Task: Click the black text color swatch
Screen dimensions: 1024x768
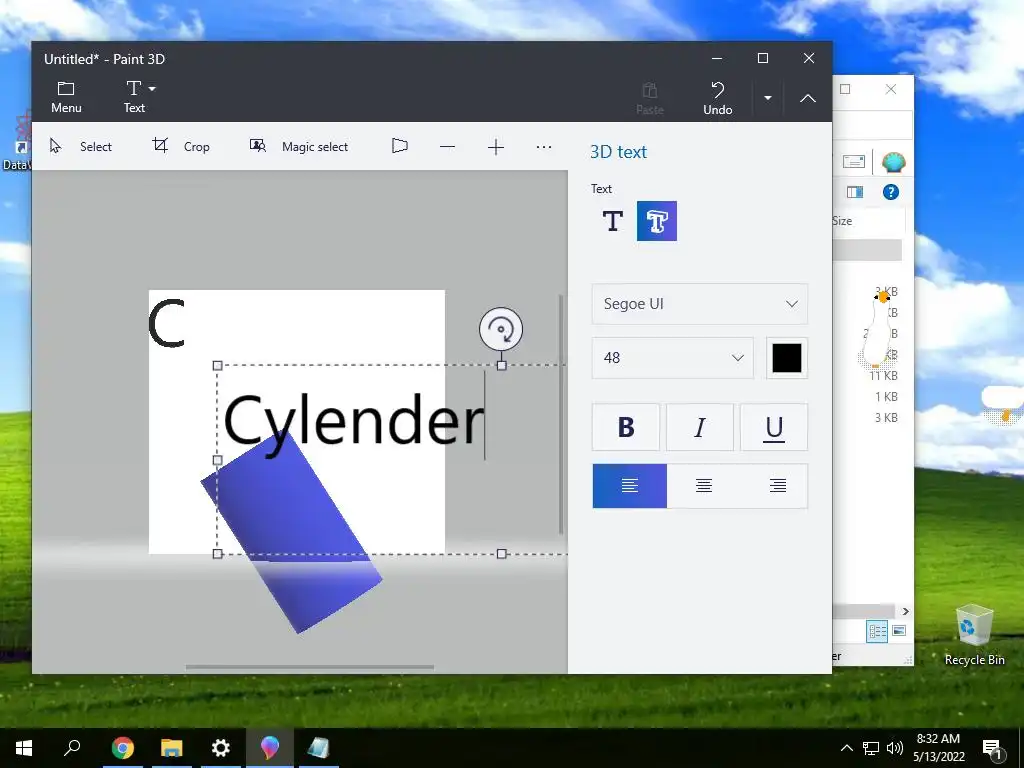Action: [787, 358]
